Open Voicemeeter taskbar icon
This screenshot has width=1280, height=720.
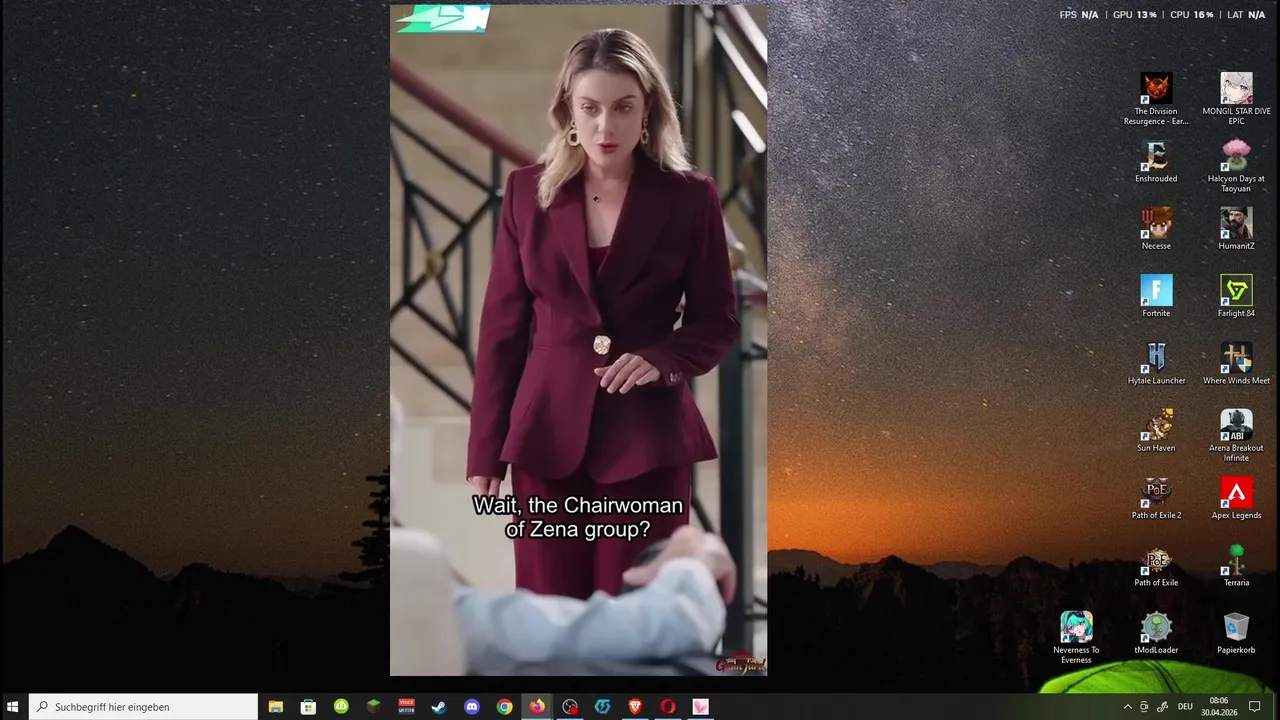(406, 707)
